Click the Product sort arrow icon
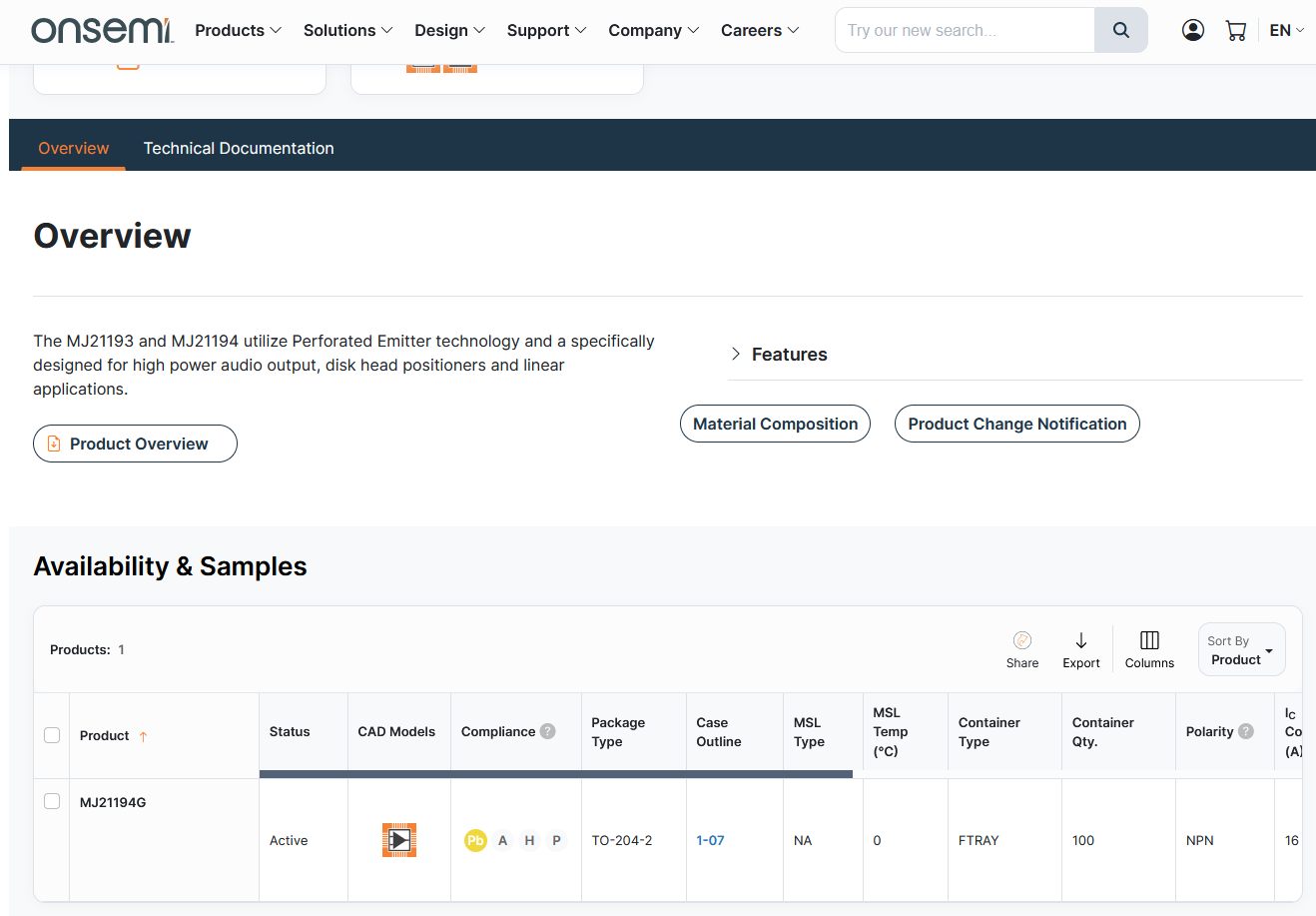This screenshot has height=916, width=1316. (144, 737)
